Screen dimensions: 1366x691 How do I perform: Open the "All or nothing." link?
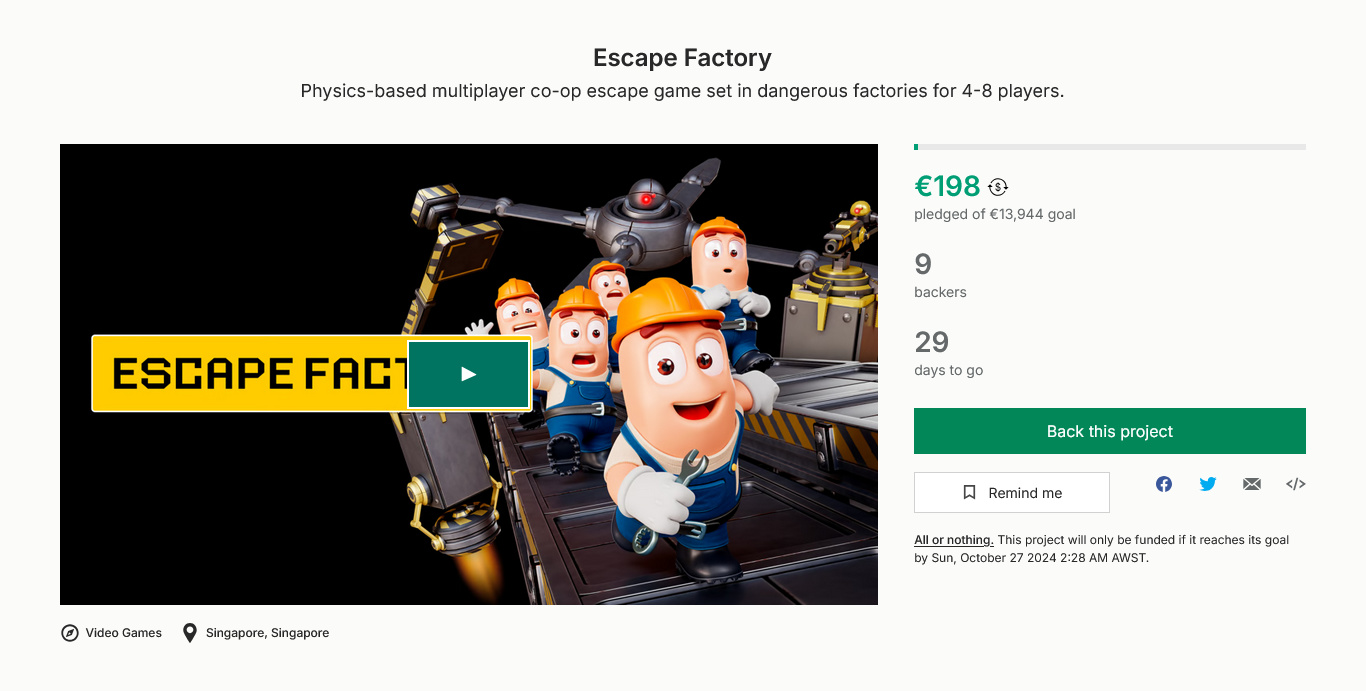click(x=953, y=540)
